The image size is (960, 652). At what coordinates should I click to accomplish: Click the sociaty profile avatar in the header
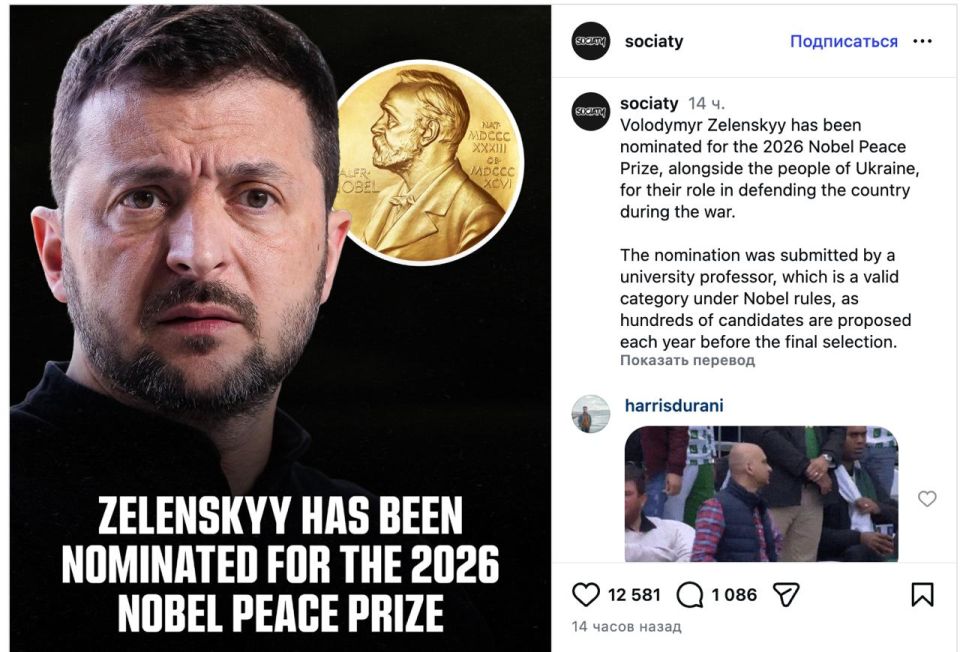tap(589, 41)
